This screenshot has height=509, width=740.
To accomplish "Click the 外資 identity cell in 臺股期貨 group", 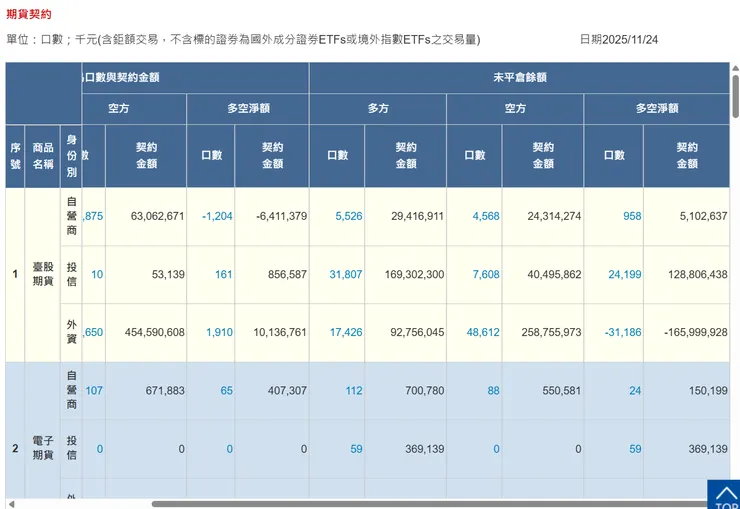I will coord(71,332).
